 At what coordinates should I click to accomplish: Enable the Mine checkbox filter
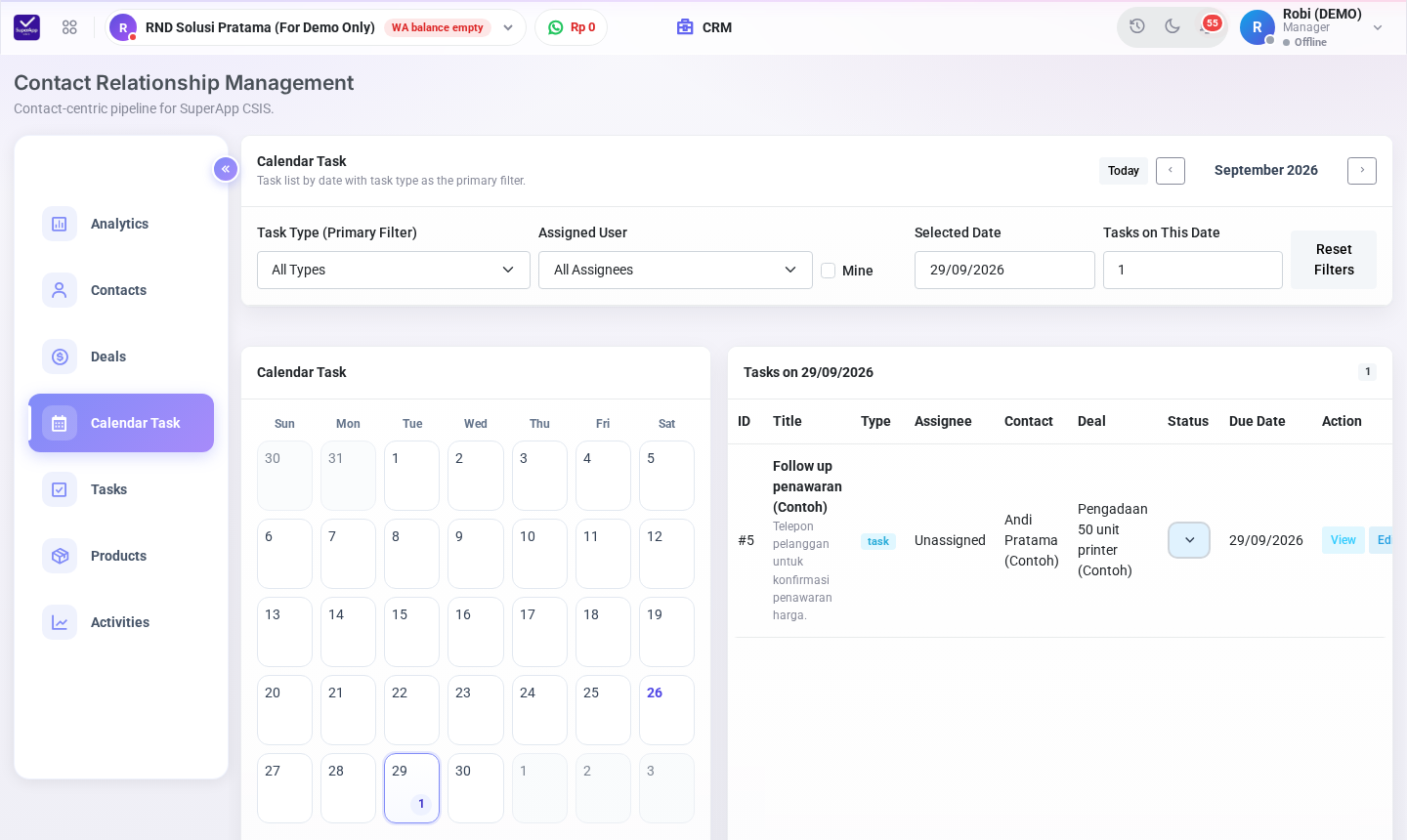pyautogui.click(x=829, y=271)
